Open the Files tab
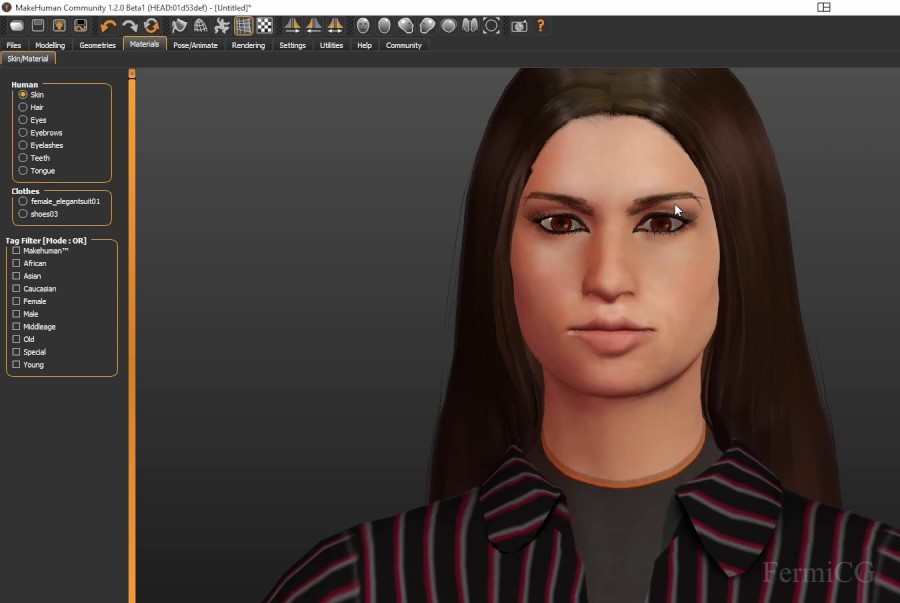Viewport: 900px width, 603px height. tap(14, 45)
